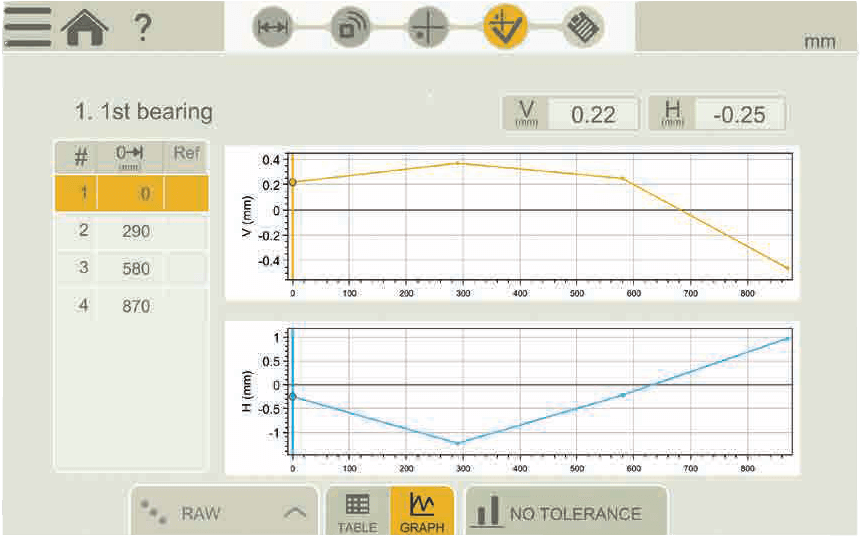This screenshot has height=537, width=861.
Task: Click the highlighted results workflow step
Action: [505, 28]
